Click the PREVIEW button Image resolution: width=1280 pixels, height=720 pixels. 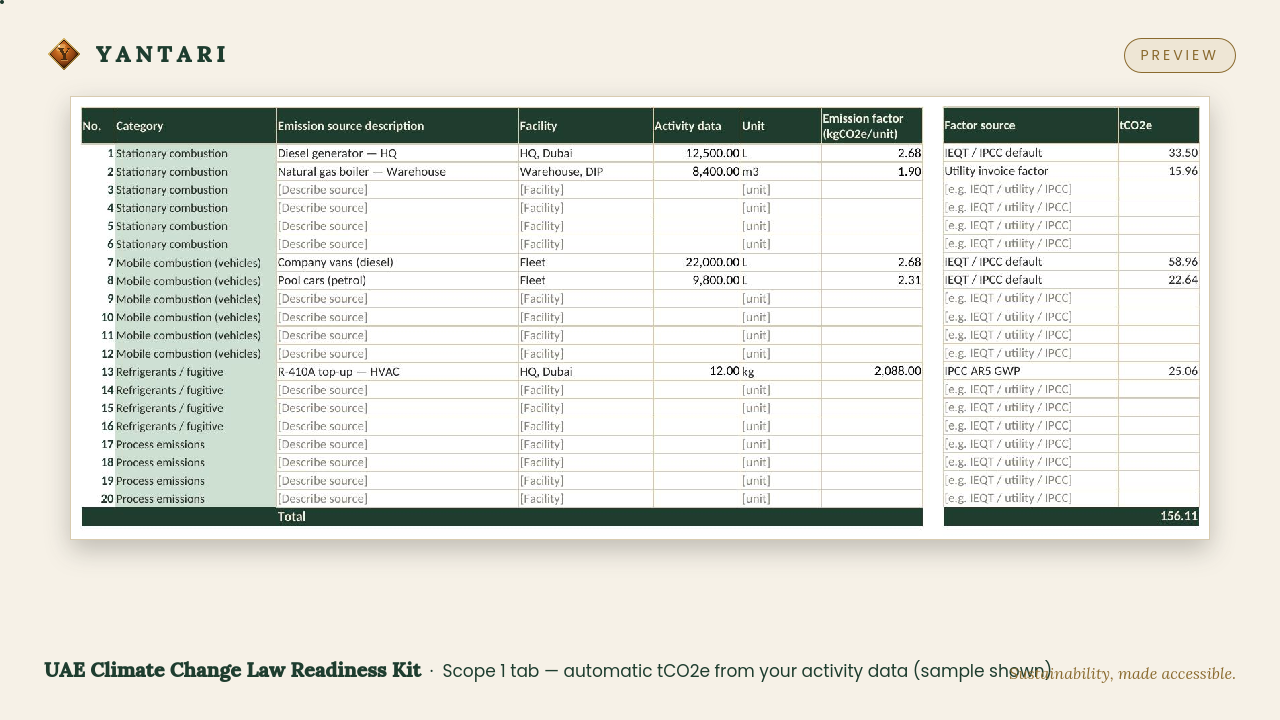pyautogui.click(x=1180, y=55)
